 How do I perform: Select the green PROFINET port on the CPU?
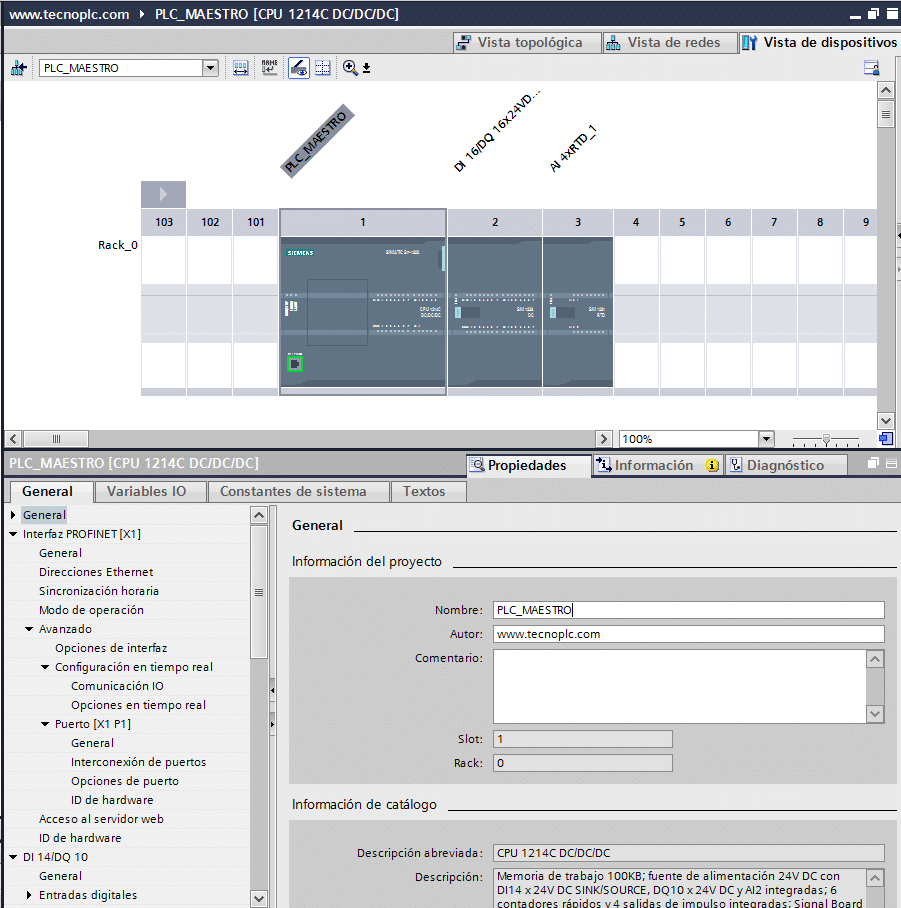click(x=295, y=364)
